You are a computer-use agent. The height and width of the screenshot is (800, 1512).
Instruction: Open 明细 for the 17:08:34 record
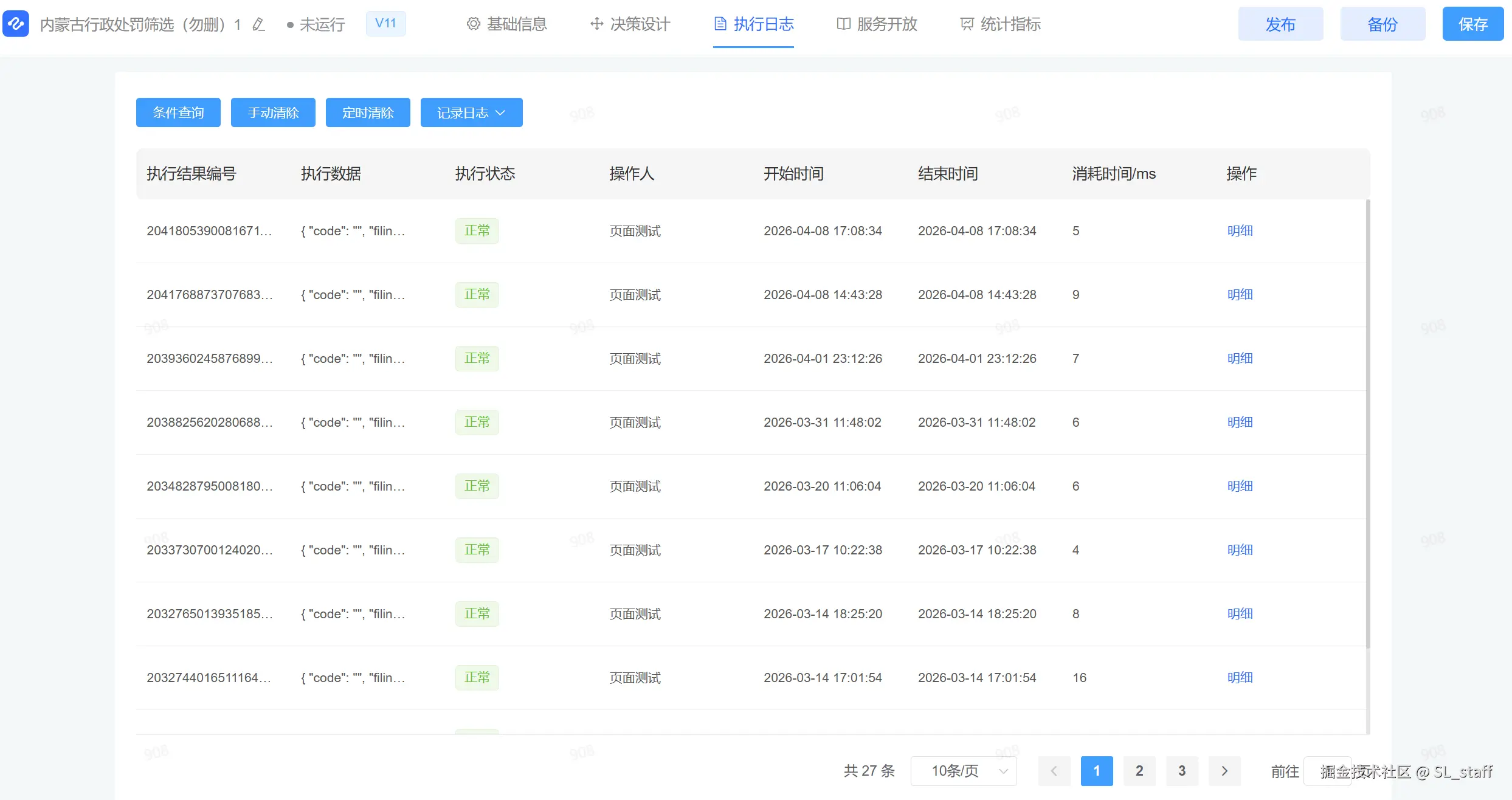pos(1240,231)
